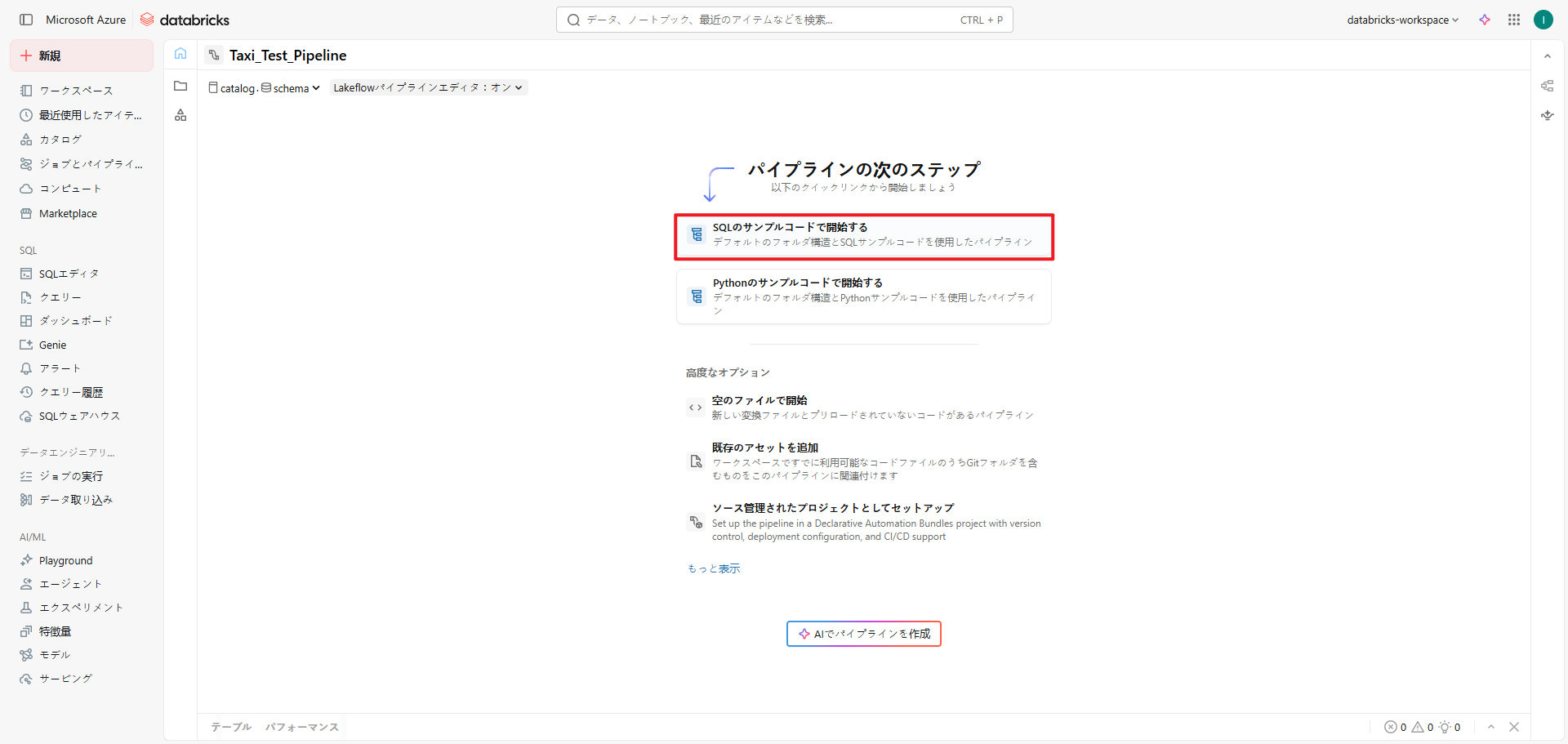Viewport: 1568px width, 744px height.
Task: Toggle the left sidebar collapse icon
Action: pyautogui.click(x=26, y=20)
